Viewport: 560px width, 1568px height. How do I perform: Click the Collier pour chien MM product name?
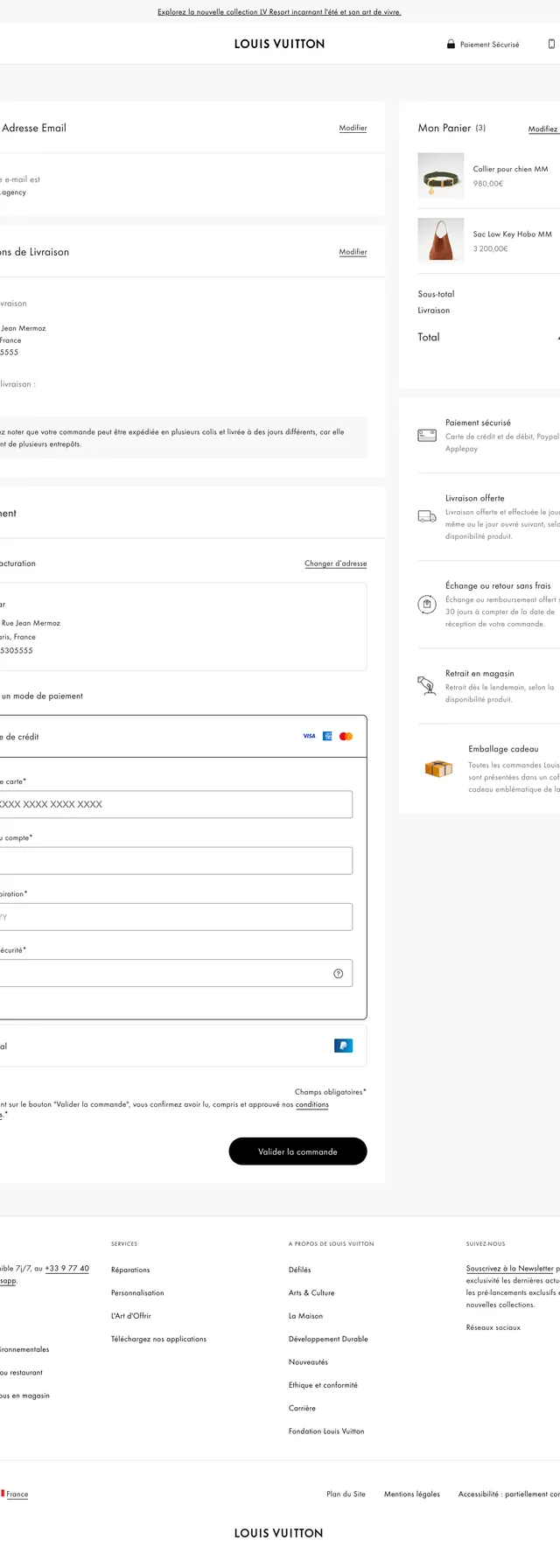[510, 169]
